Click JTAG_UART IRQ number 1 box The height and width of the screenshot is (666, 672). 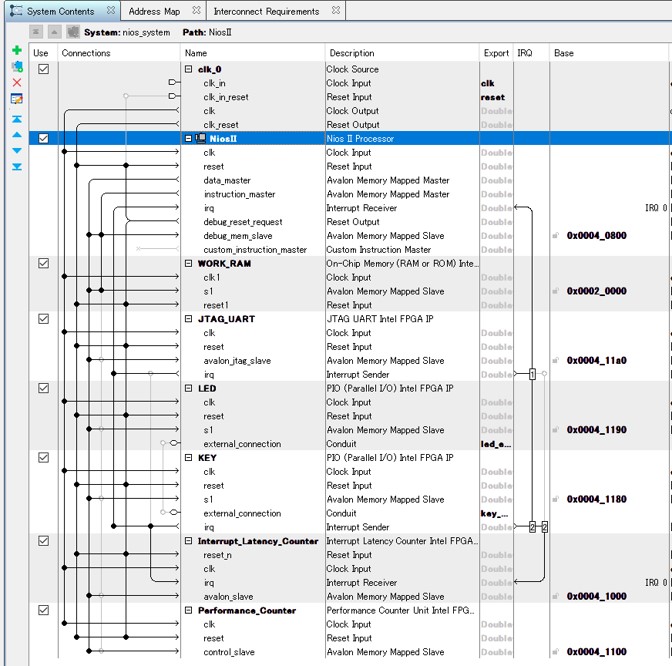coord(532,374)
